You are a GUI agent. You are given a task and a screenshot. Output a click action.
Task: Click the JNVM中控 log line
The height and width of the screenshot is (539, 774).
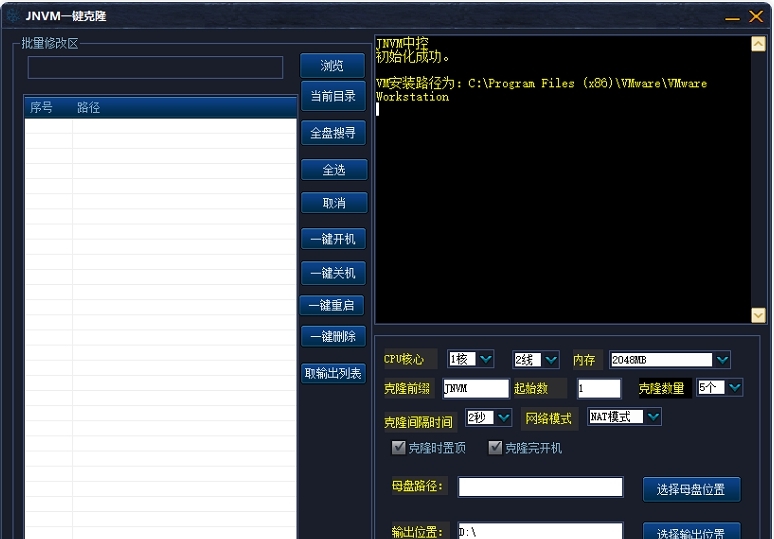[x=402, y=43]
